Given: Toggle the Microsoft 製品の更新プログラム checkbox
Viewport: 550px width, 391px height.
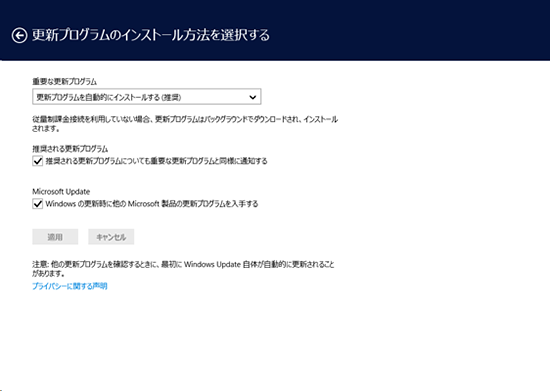Looking at the screenshot, I should pyautogui.click(x=38, y=204).
